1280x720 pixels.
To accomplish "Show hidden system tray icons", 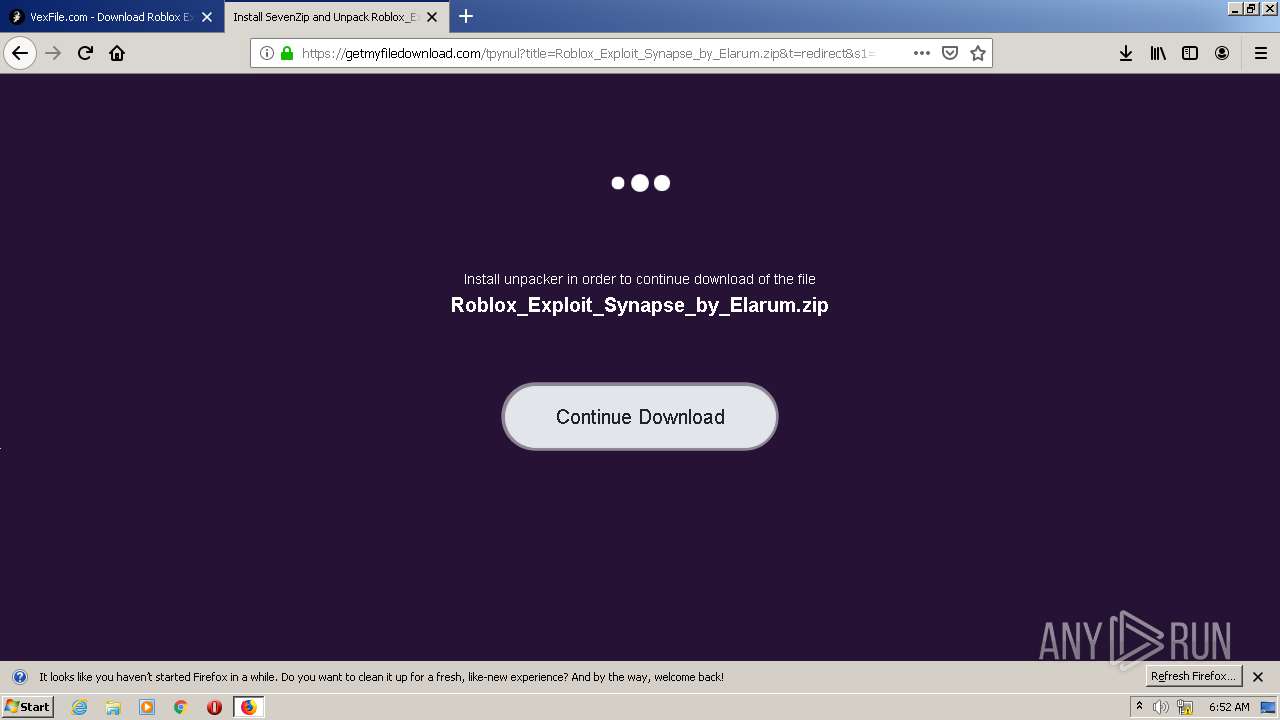I will [1139, 706].
